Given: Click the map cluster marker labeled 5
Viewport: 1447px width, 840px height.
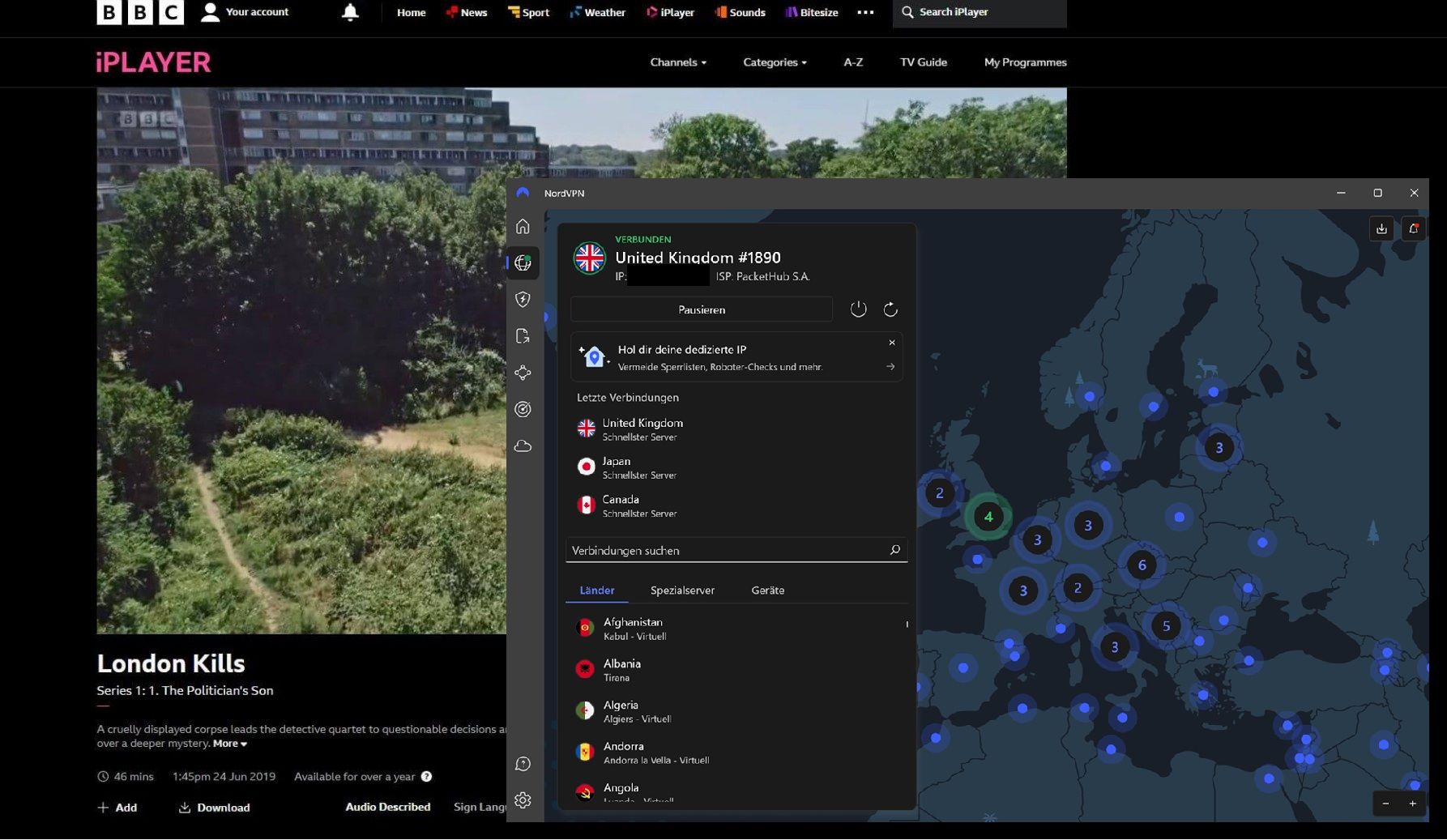Looking at the screenshot, I should pyautogui.click(x=1166, y=625).
